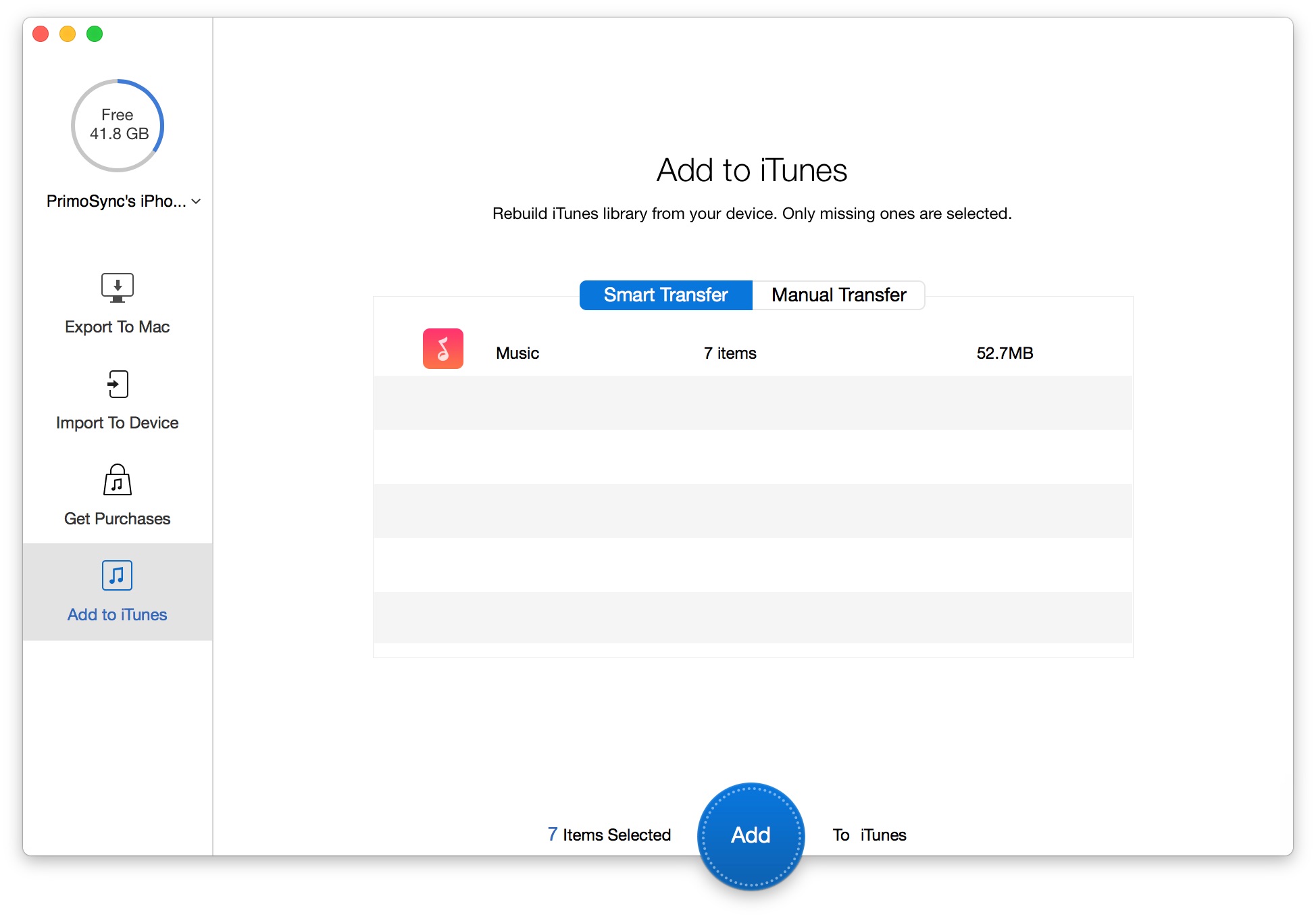Viewport: 1316px width, 919px height.
Task: Select the Import To Device icon
Action: coord(118,384)
